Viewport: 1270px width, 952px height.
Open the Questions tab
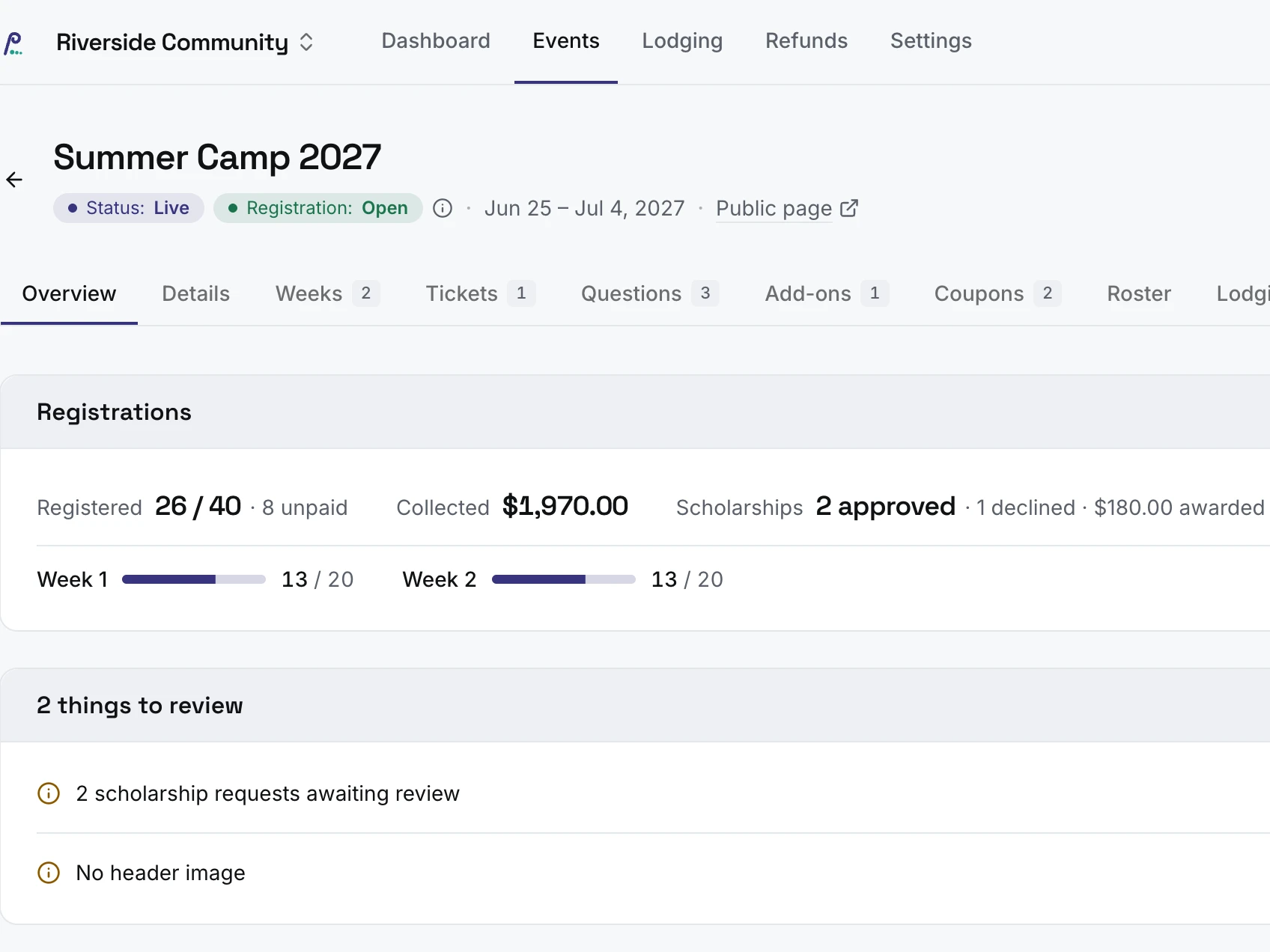click(650, 293)
